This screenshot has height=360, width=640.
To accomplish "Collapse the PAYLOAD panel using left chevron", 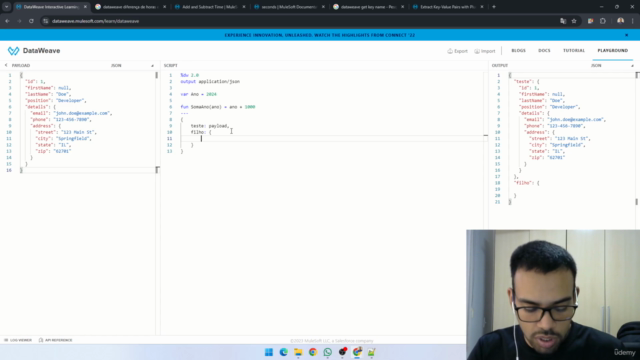I will (6, 65).
